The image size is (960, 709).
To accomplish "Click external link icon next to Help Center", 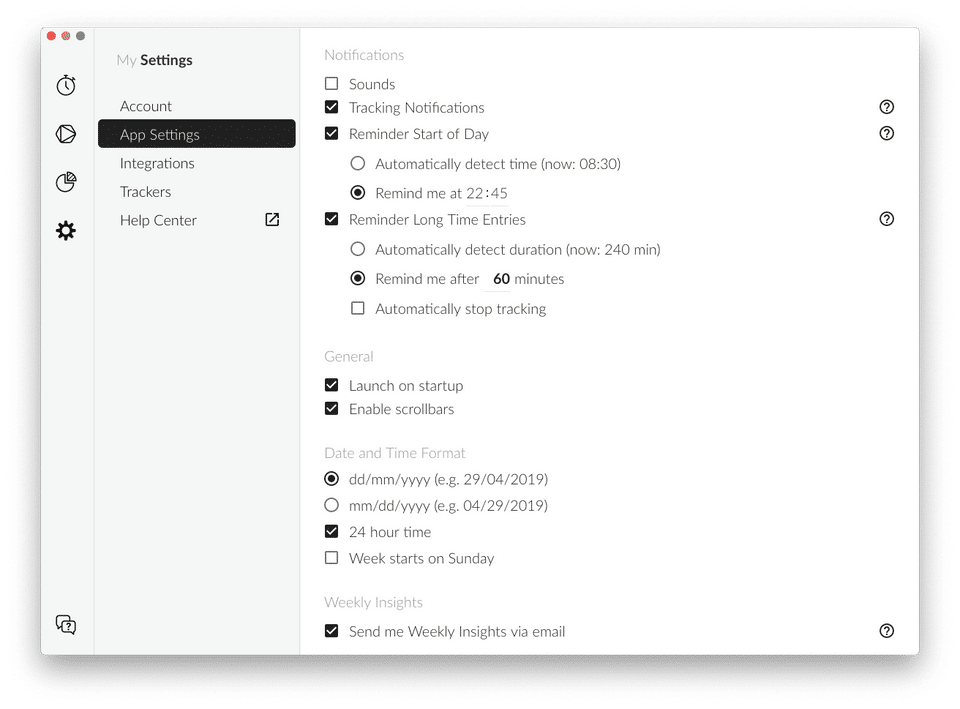I will (x=272, y=220).
